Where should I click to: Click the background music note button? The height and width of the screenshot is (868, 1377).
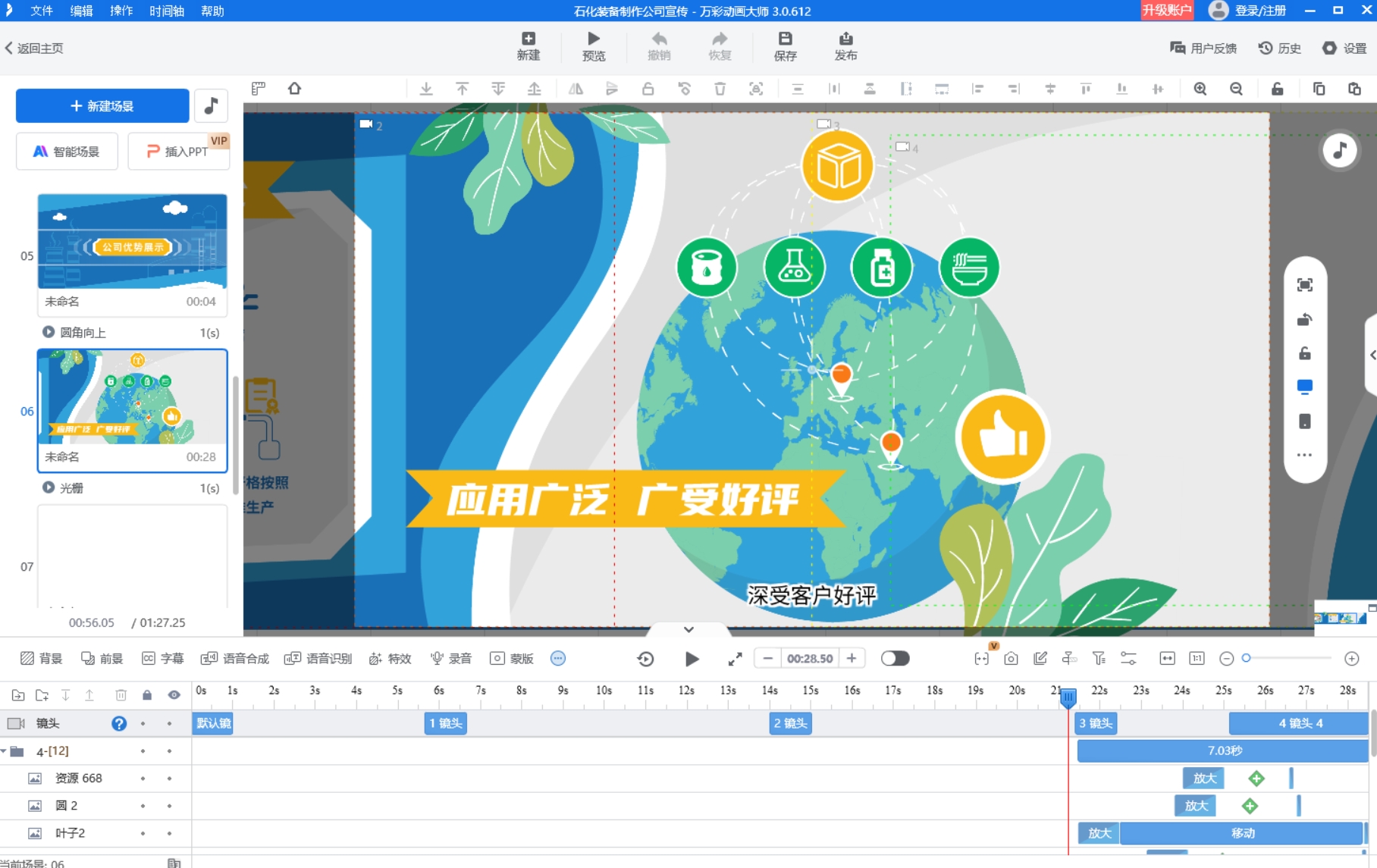point(211,105)
